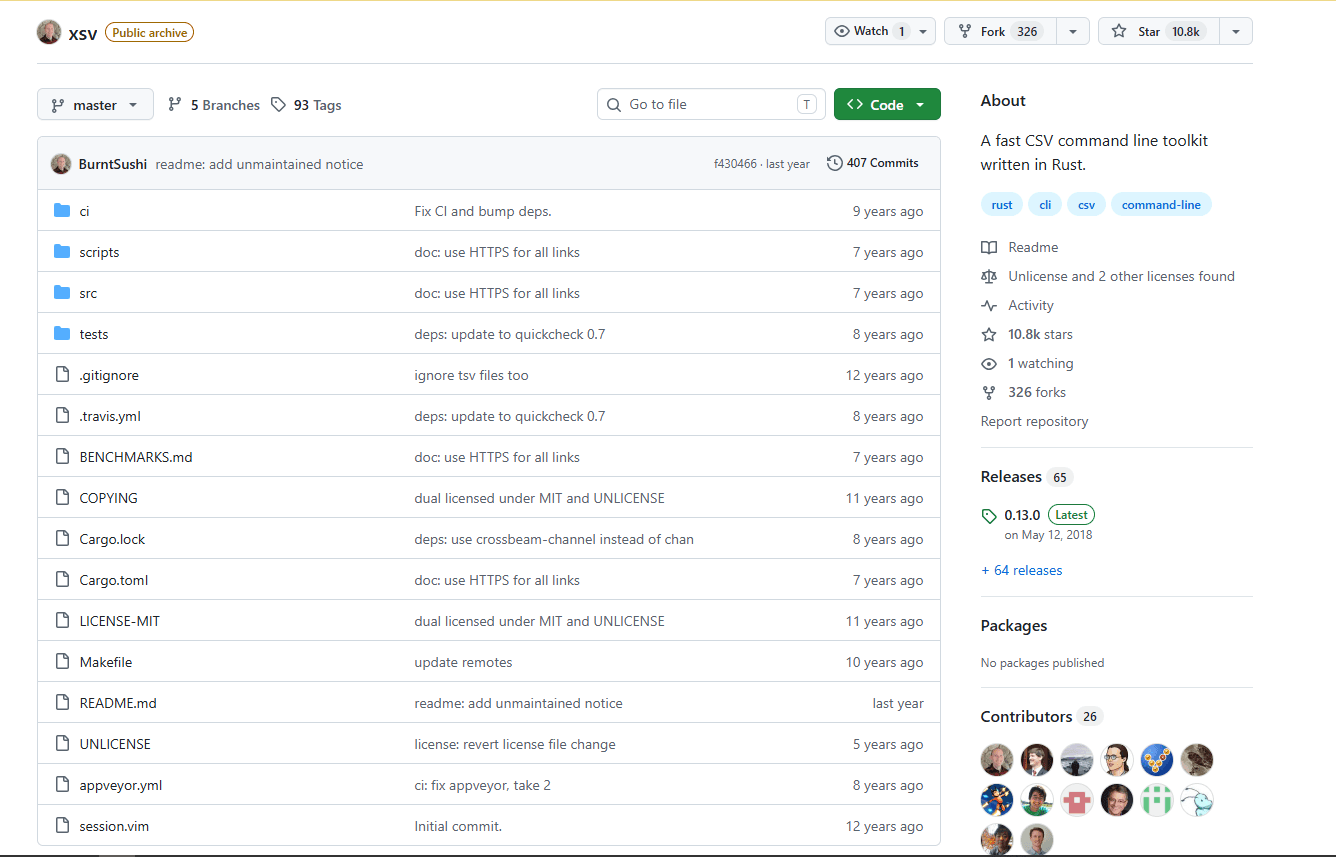The image size is (1336, 857).
Task: Open the green Code dropdown button
Action: (x=887, y=104)
